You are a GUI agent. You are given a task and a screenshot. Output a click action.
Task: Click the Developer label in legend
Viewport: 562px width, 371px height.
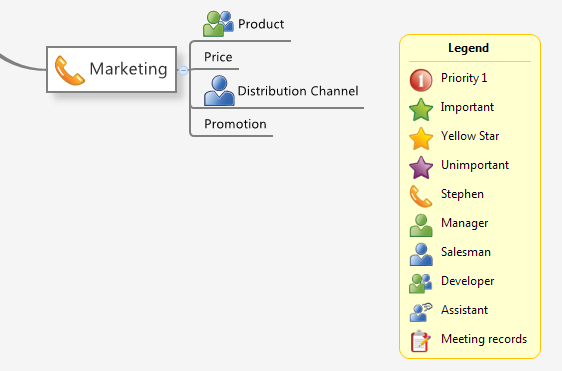467,281
